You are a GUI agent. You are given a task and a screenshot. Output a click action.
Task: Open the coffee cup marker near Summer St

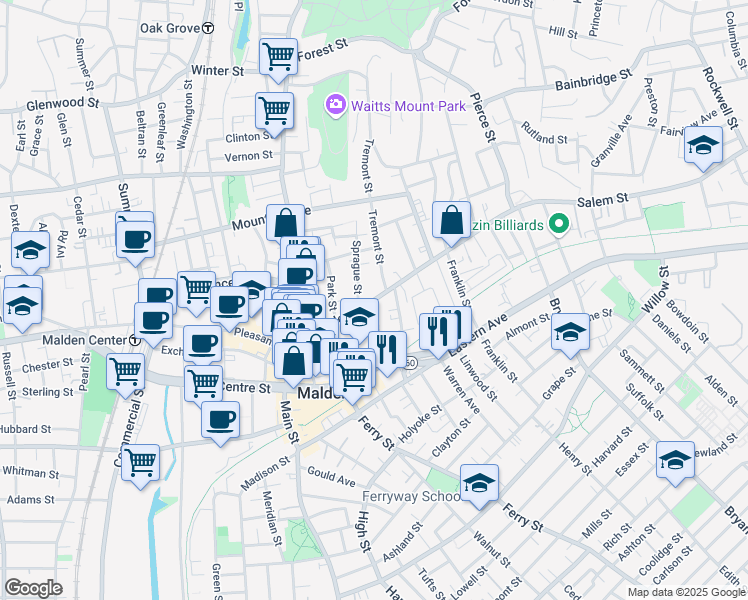[x=135, y=240]
